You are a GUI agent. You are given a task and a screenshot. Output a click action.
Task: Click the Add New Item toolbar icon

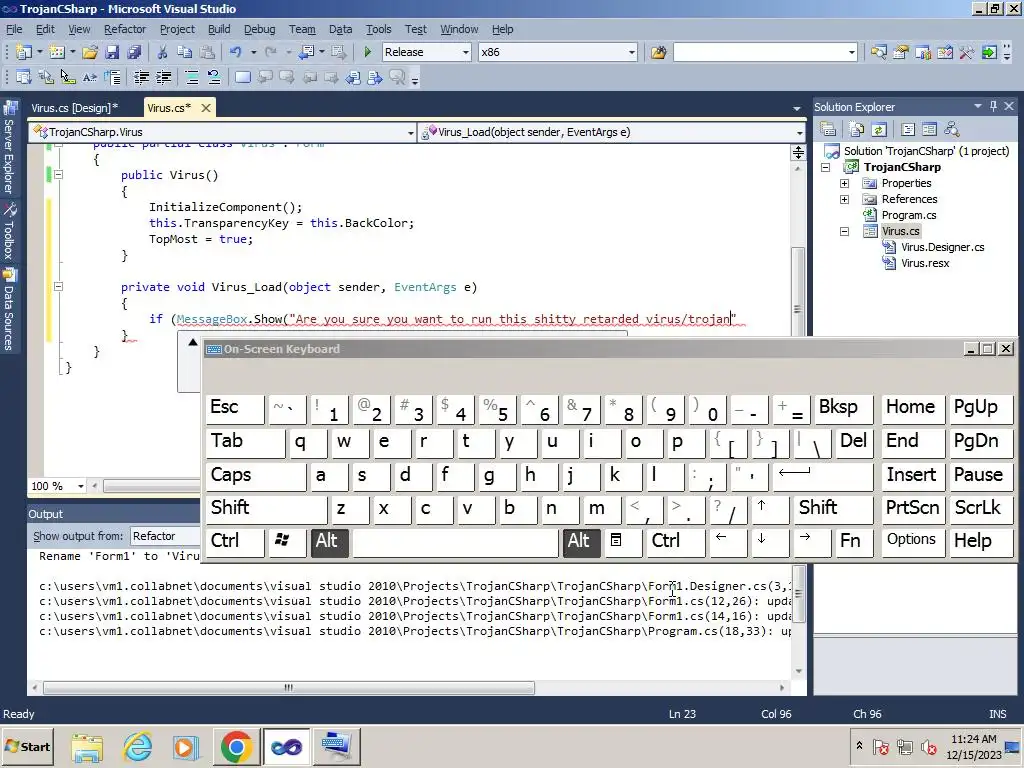coord(57,52)
